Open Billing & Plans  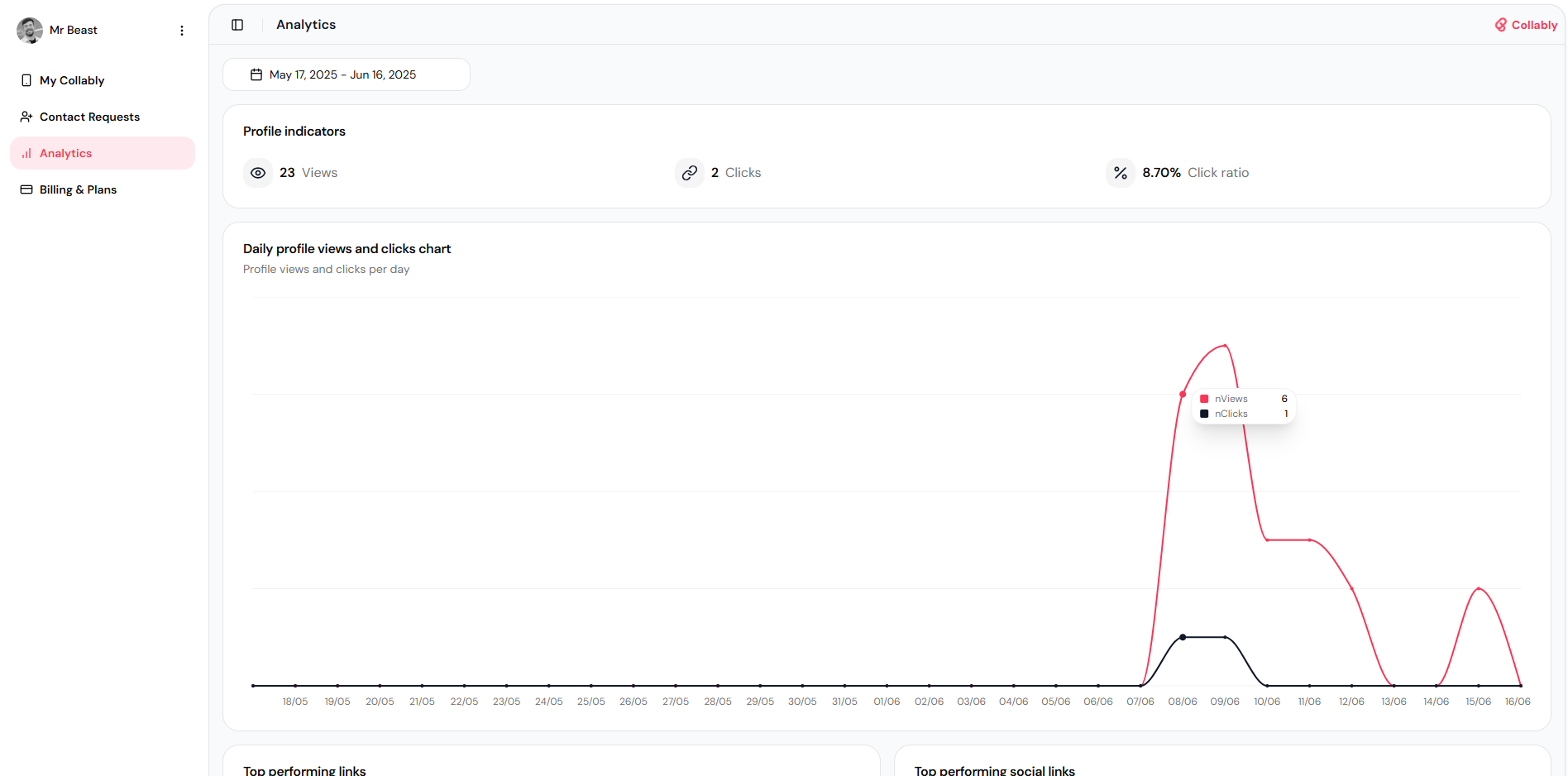coord(103,189)
